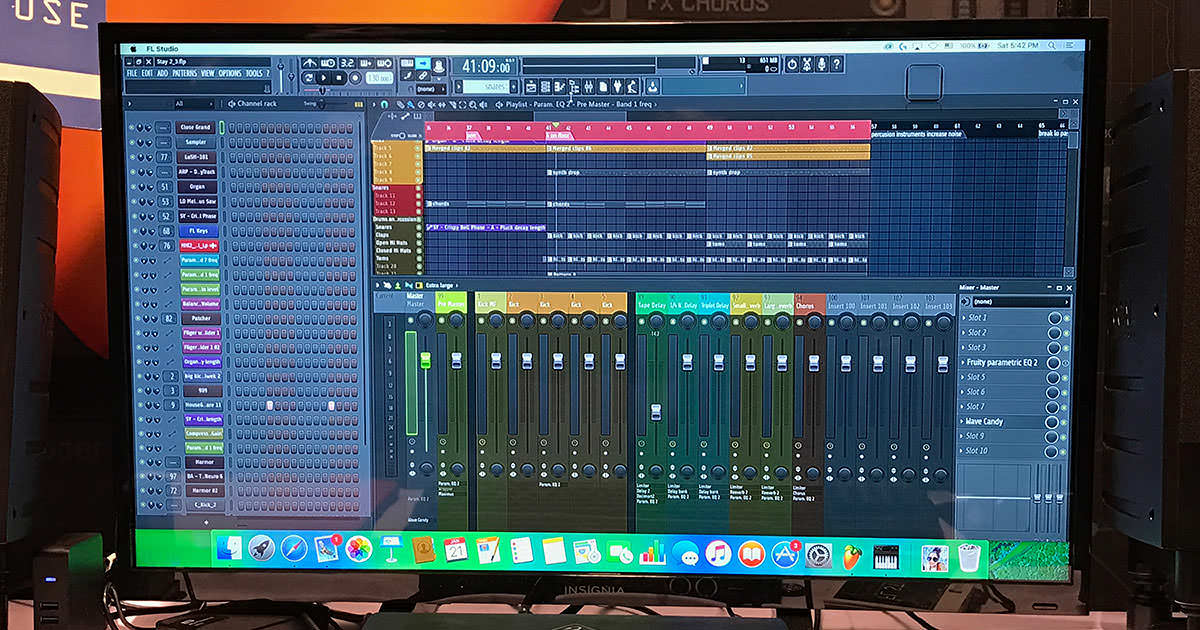The image size is (1200, 630).
Task: Click the percussion instruments increase noise marker
Action: tap(916, 133)
